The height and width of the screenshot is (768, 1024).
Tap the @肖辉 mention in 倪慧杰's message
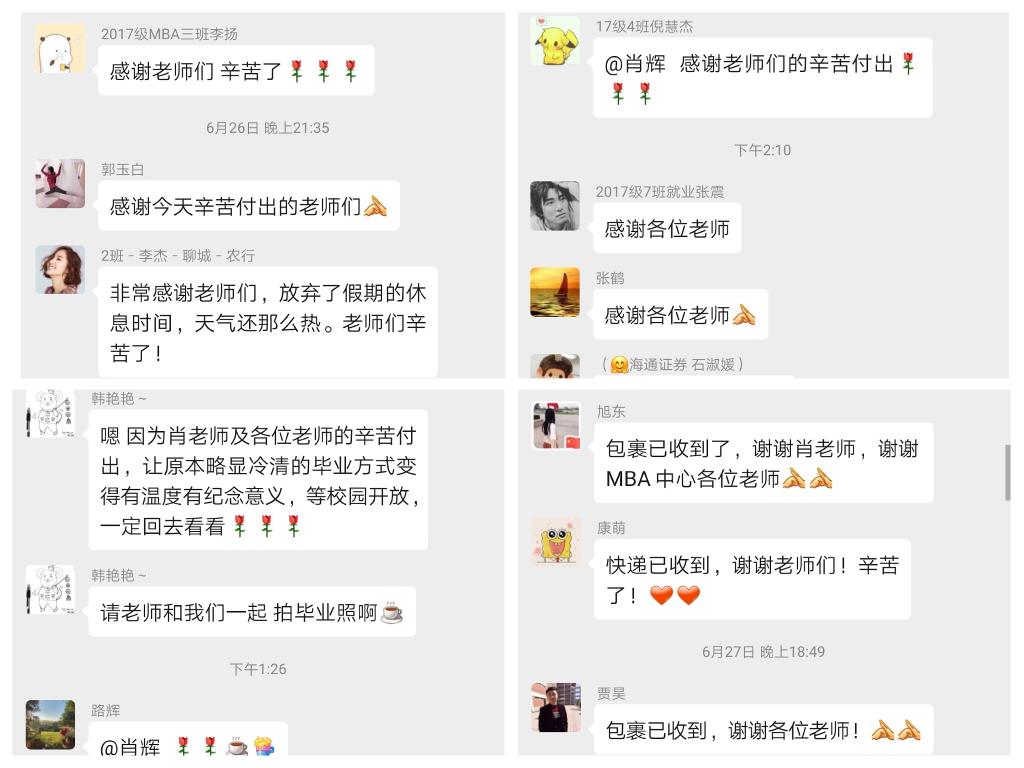pyautogui.click(x=635, y=64)
